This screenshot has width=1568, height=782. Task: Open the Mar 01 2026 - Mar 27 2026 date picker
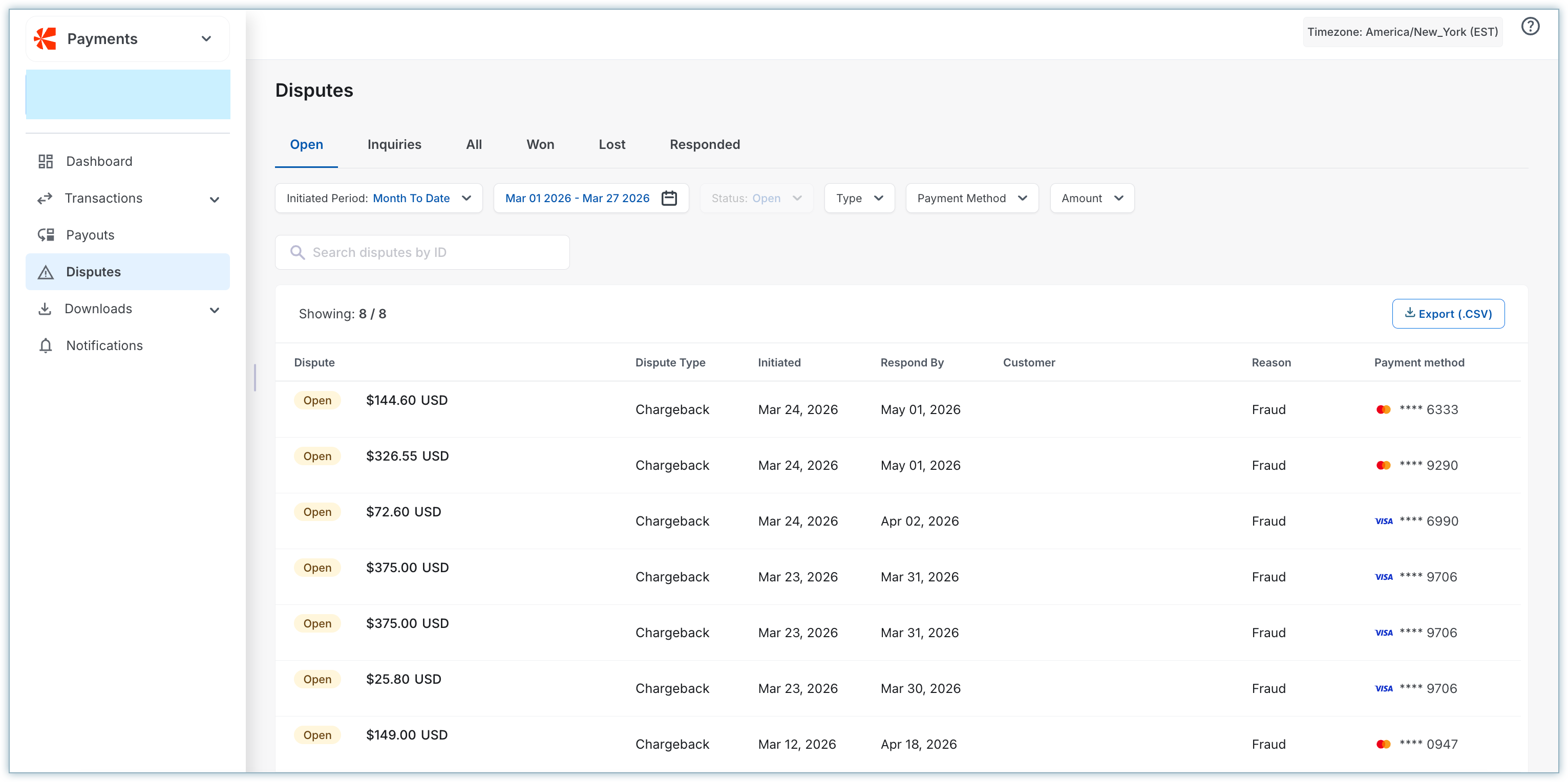coord(590,199)
